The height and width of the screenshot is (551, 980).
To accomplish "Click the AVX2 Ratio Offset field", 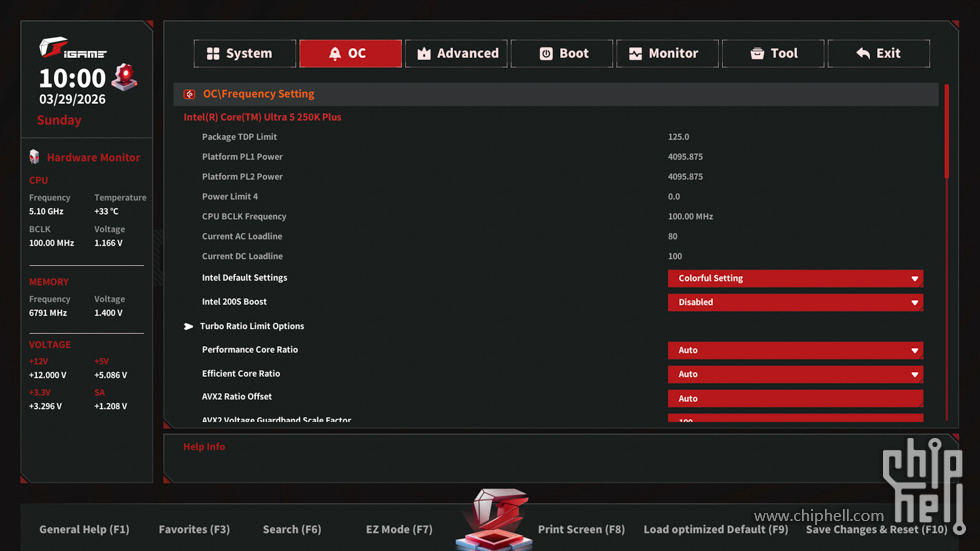I will click(x=795, y=399).
